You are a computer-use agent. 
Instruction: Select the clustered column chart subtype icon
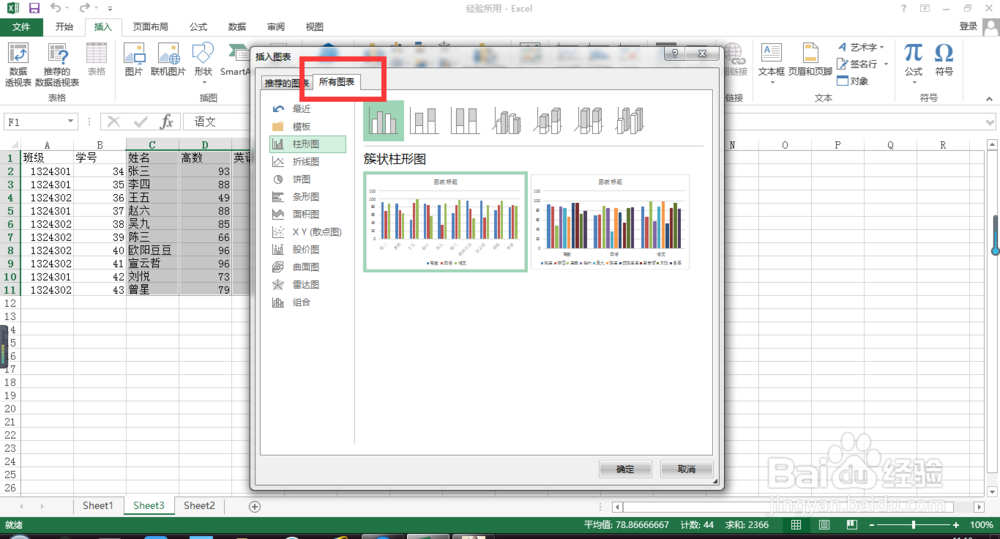click(383, 121)
